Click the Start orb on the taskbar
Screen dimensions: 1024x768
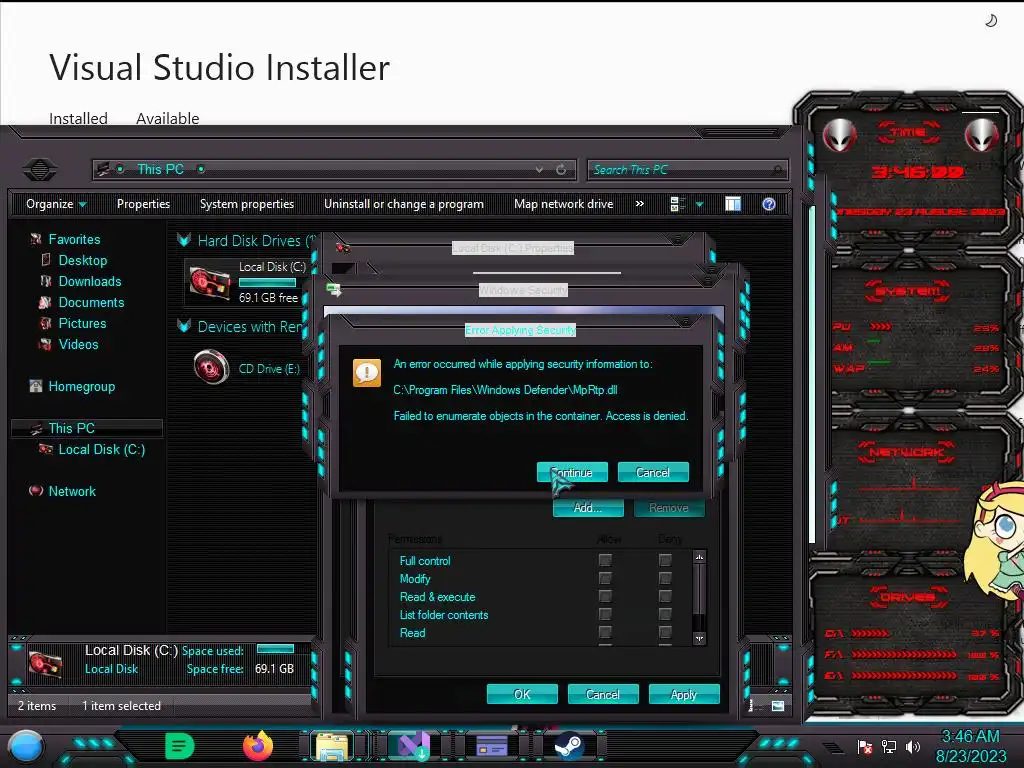(x=26, y=747)
